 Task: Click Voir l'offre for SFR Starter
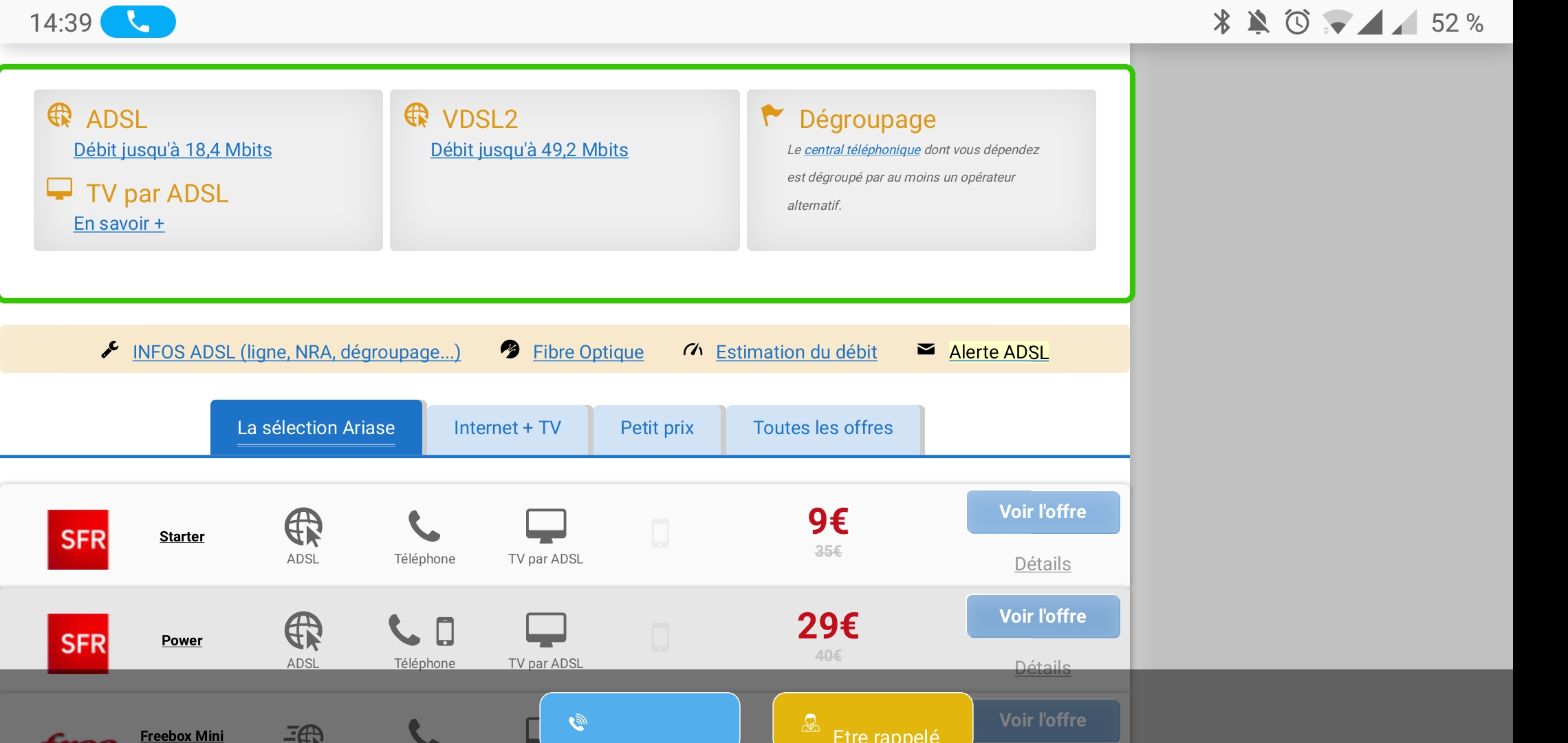click(x=1043, y=512)
